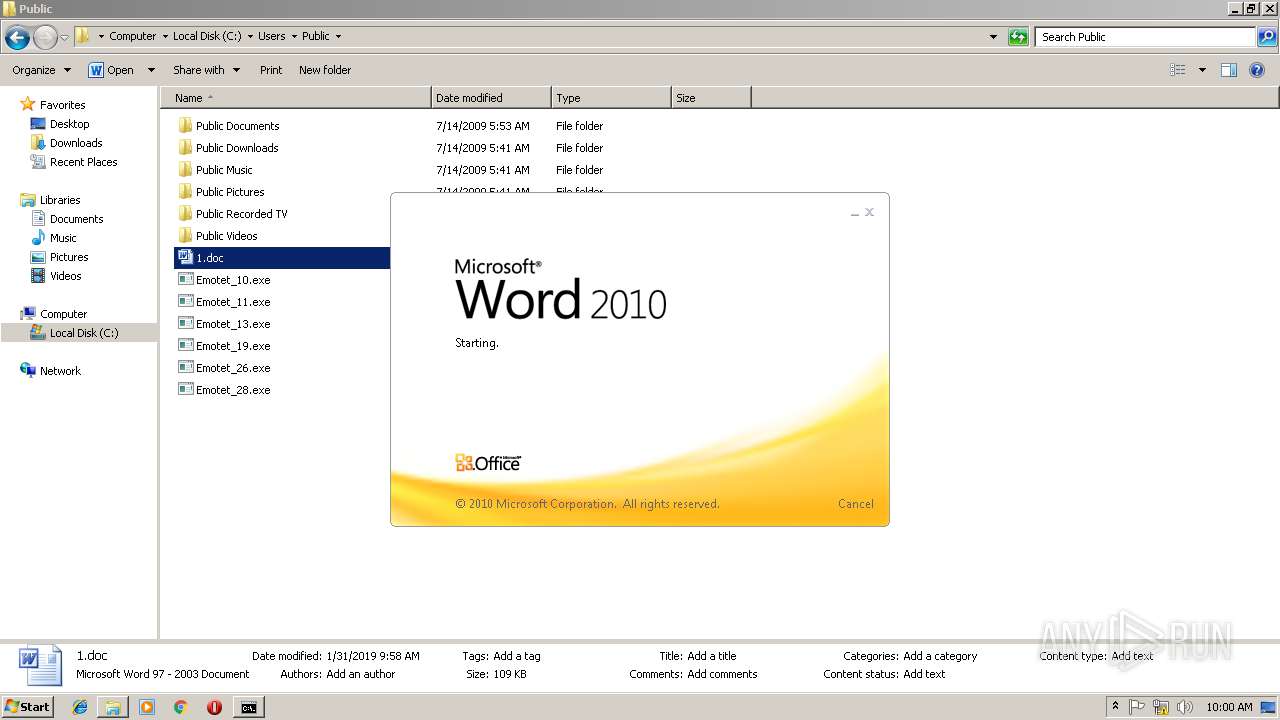Screen dimensions: 1280x720
Task: Click the Start button
Action: click(28, 707)
